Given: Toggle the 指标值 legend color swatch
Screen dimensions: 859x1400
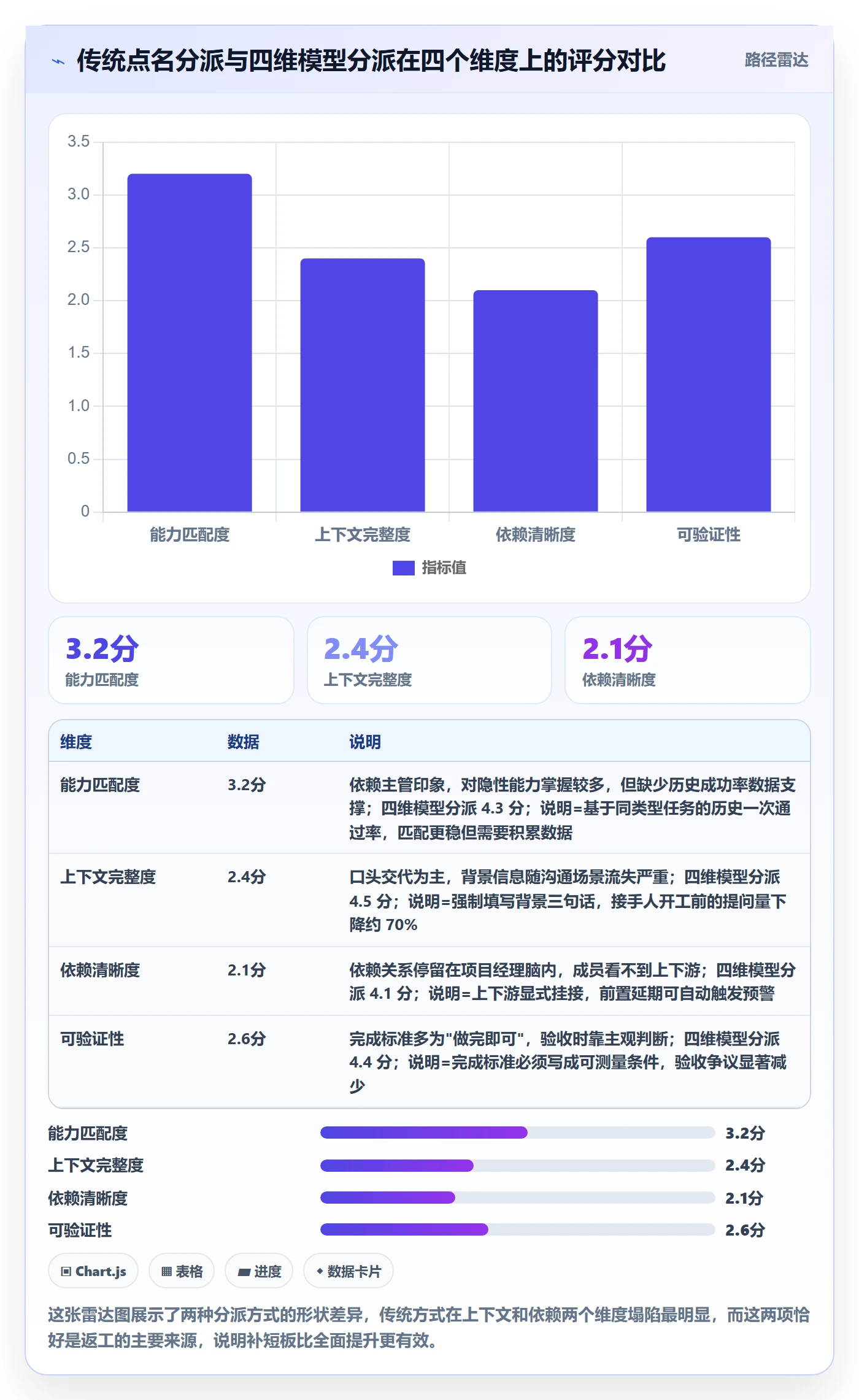Looking at the screenshot, I should coord(404,568).
